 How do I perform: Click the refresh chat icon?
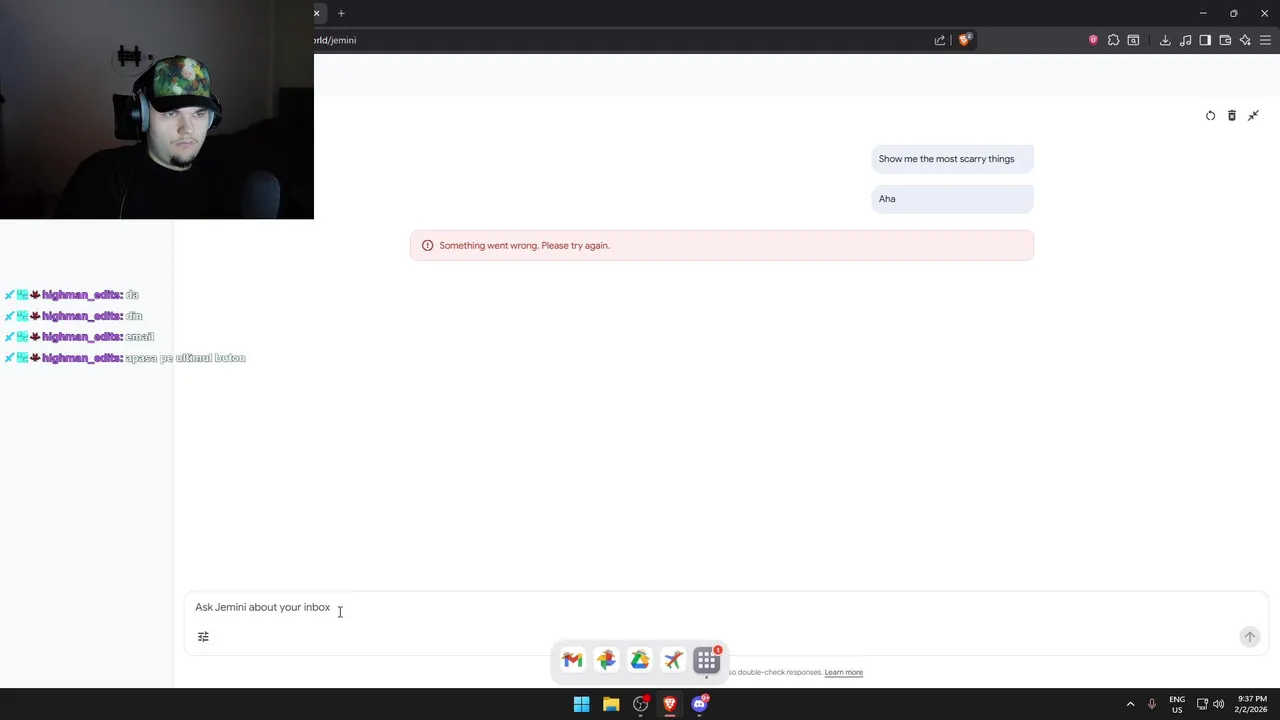click(x=1210, y=116)
